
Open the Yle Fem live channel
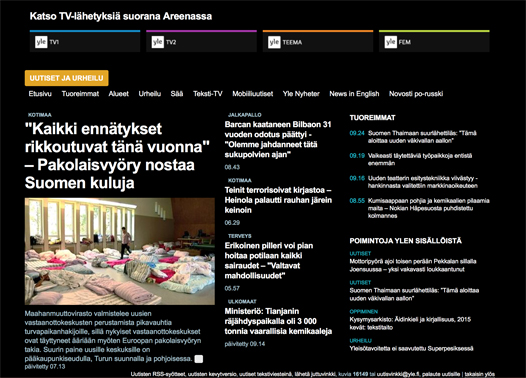[x=434, y=41]
